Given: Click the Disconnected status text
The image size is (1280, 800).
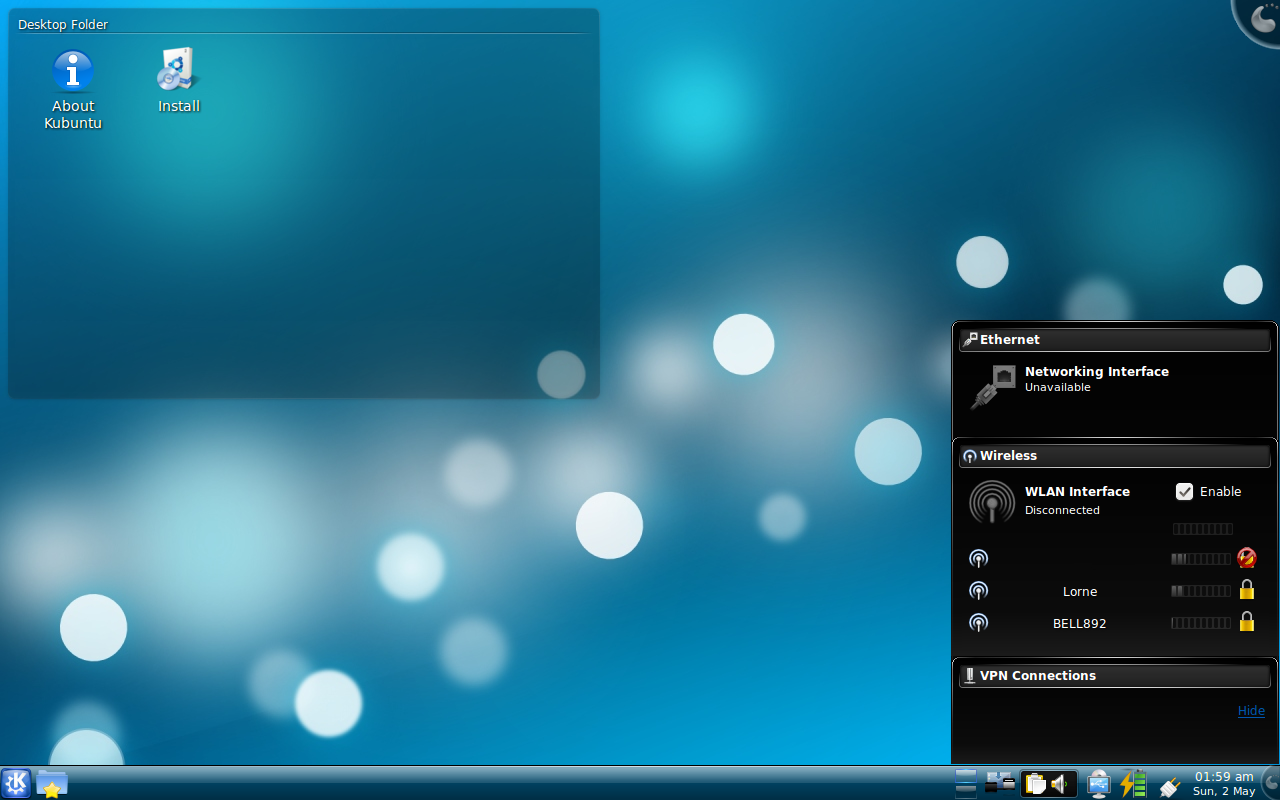Looking at the screenshot, I should (x=1062, y=510).
